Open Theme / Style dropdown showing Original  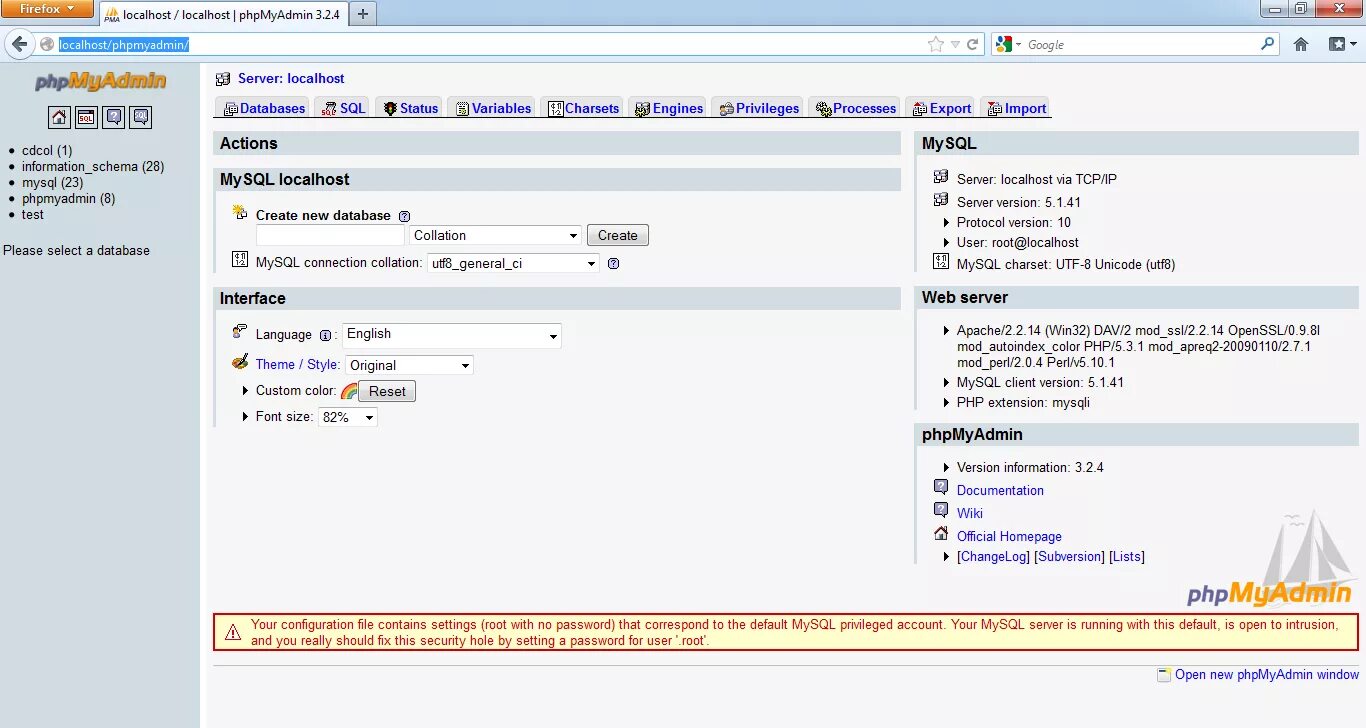409,366
